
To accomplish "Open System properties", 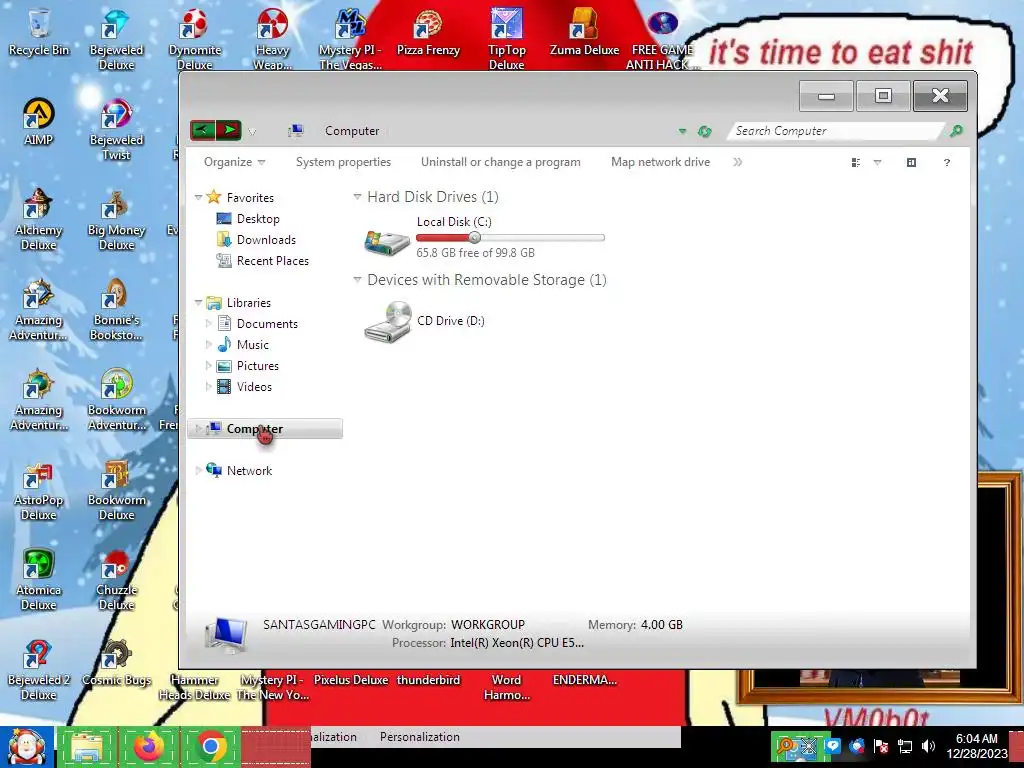I will [343, 162].
